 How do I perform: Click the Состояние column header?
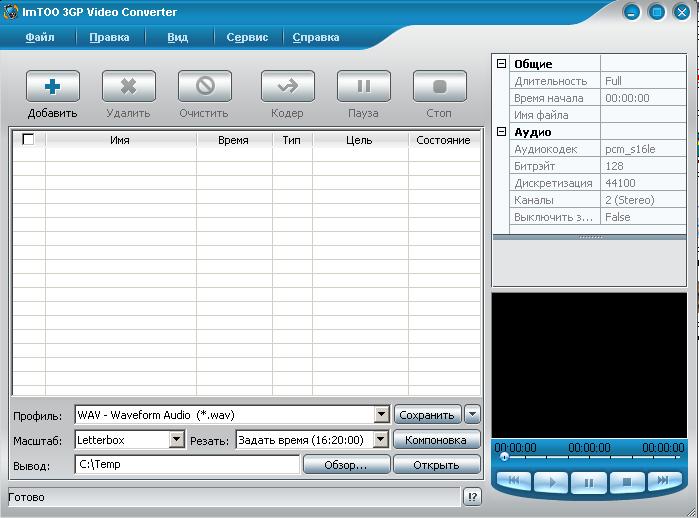444,140
